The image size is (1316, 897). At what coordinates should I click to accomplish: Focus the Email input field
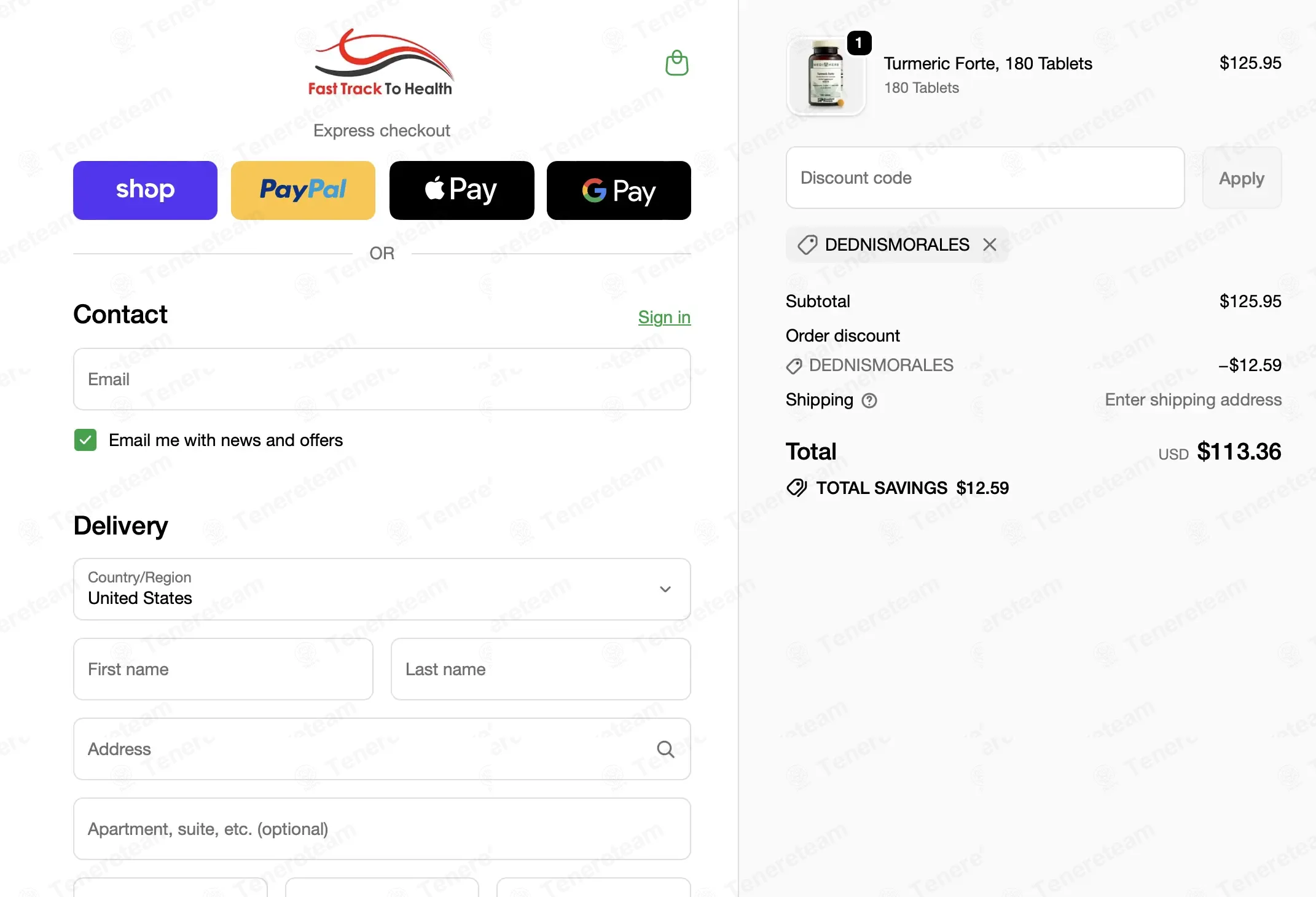coord(382,379)
